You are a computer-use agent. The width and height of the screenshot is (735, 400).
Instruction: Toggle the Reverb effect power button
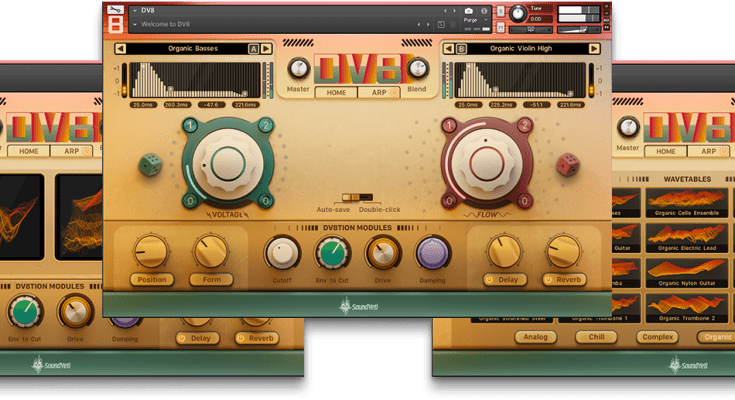(x=549, y=280)
